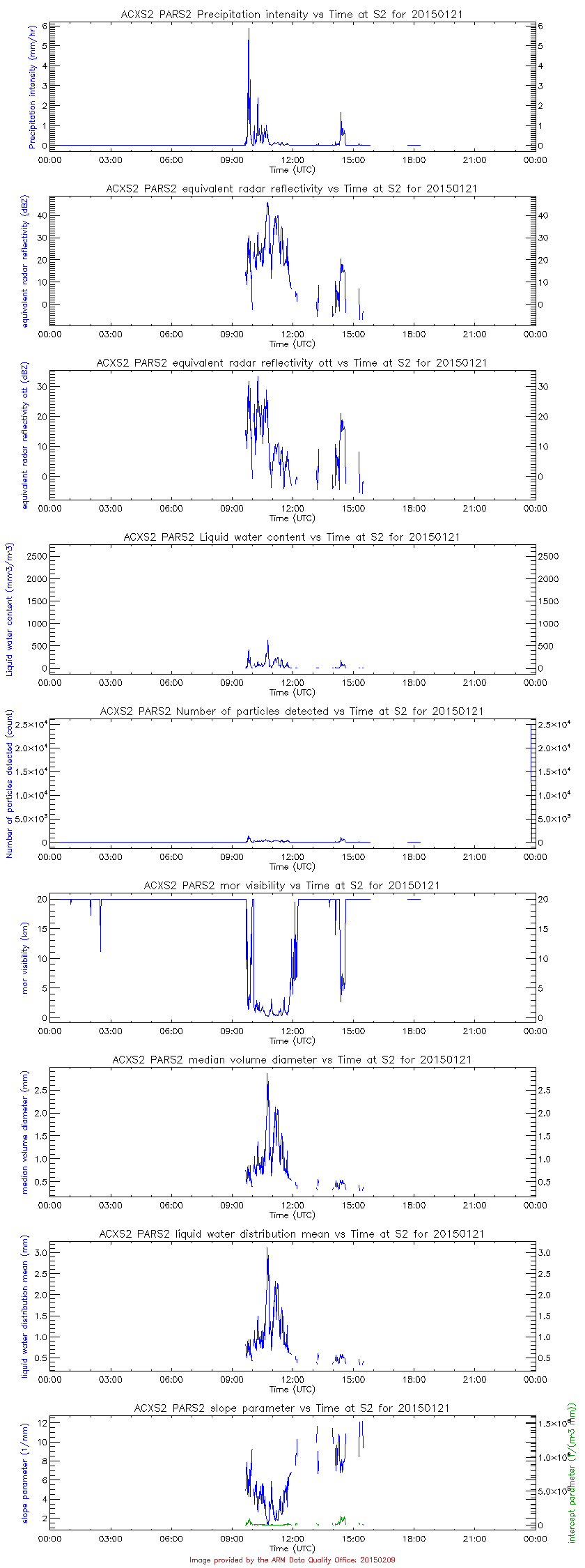Select the 'equivalent radar reflectivity ott' chart title
This screenshot has width=585, height=1568.
[x=292, y=363]
